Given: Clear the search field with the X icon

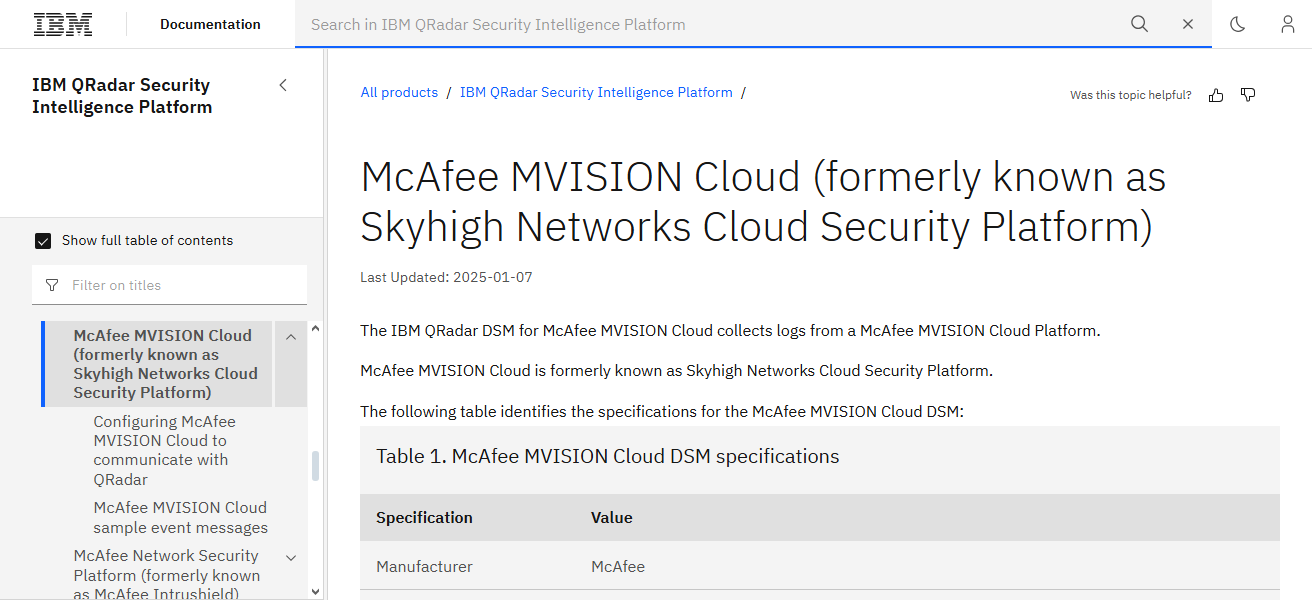Looking at the screenshot, I should pos(1187,24).
